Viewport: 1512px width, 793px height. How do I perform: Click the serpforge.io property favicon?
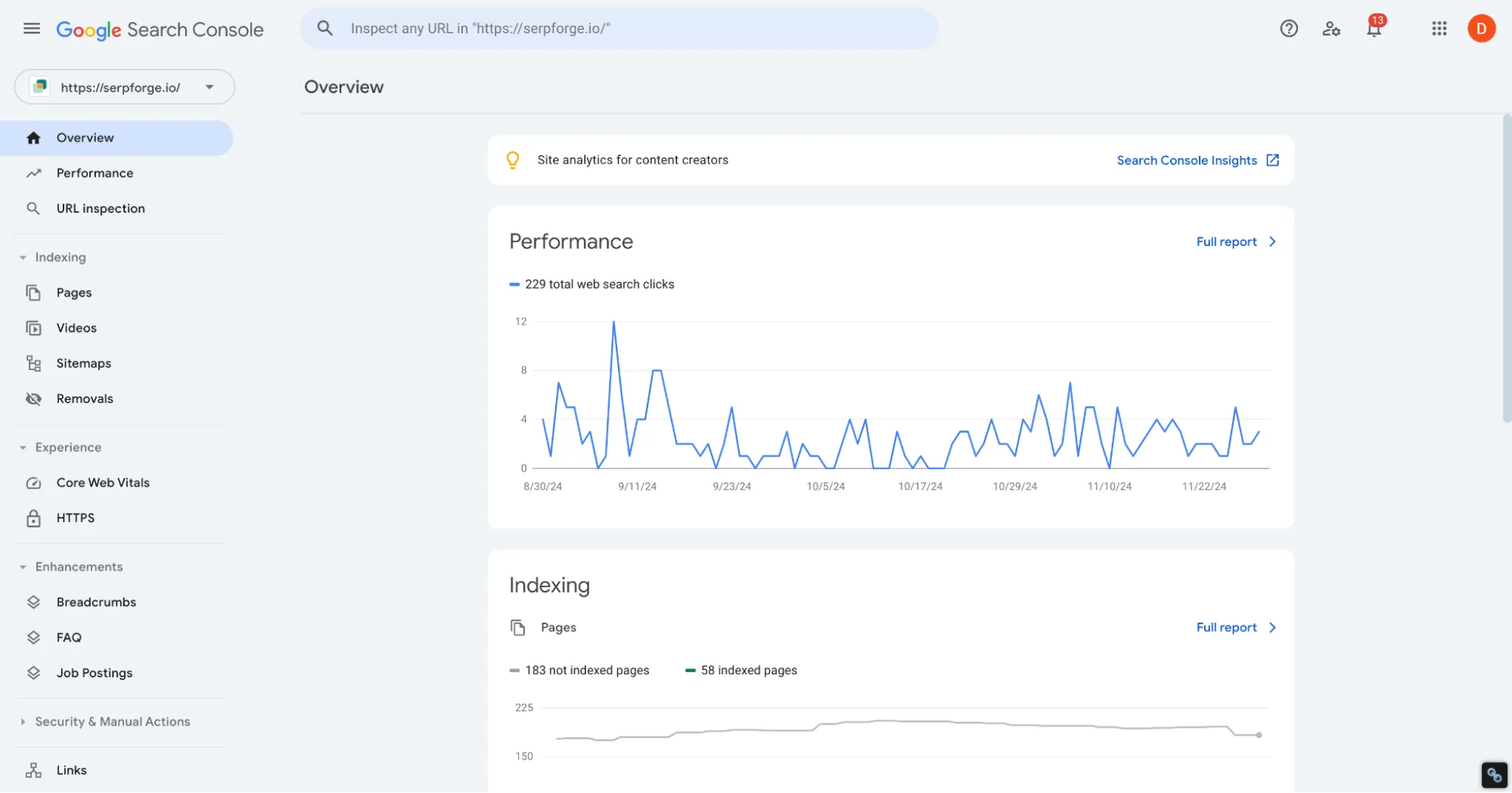[x=40, y=87]
